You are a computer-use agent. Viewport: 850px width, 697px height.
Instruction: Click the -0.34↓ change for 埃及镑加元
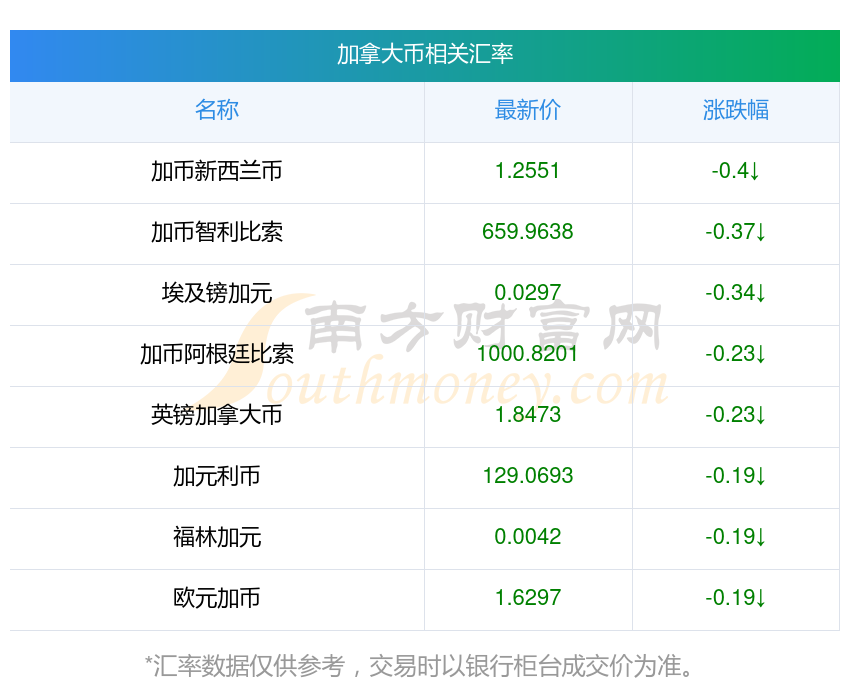[735, 293]
